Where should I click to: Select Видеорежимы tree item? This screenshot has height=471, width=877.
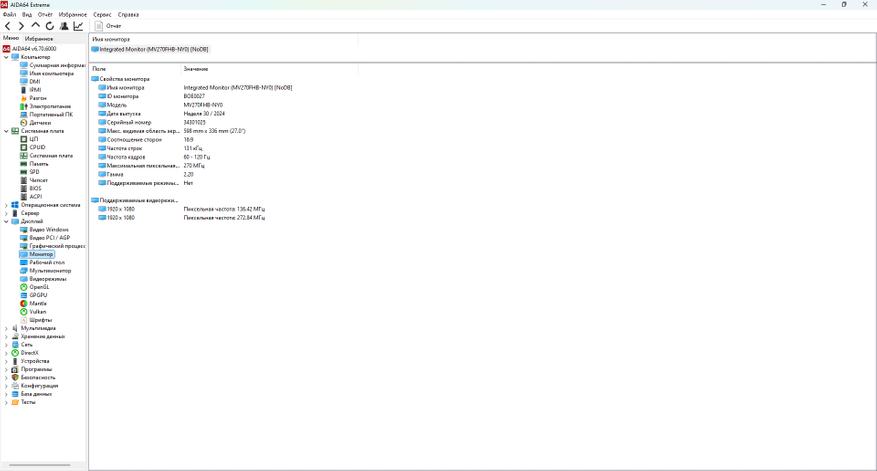(48, 279)
